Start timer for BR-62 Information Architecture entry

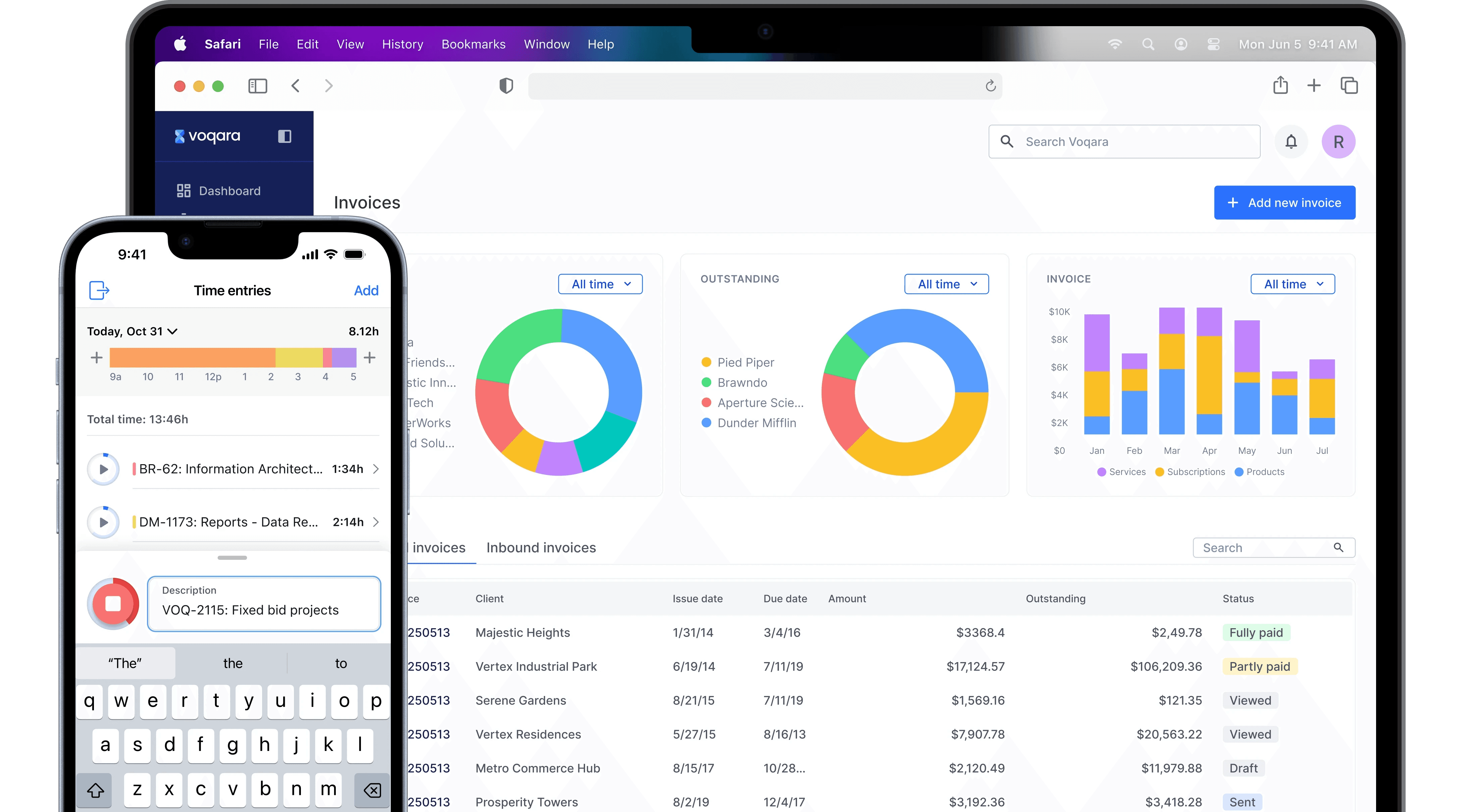tap(103, 469)
